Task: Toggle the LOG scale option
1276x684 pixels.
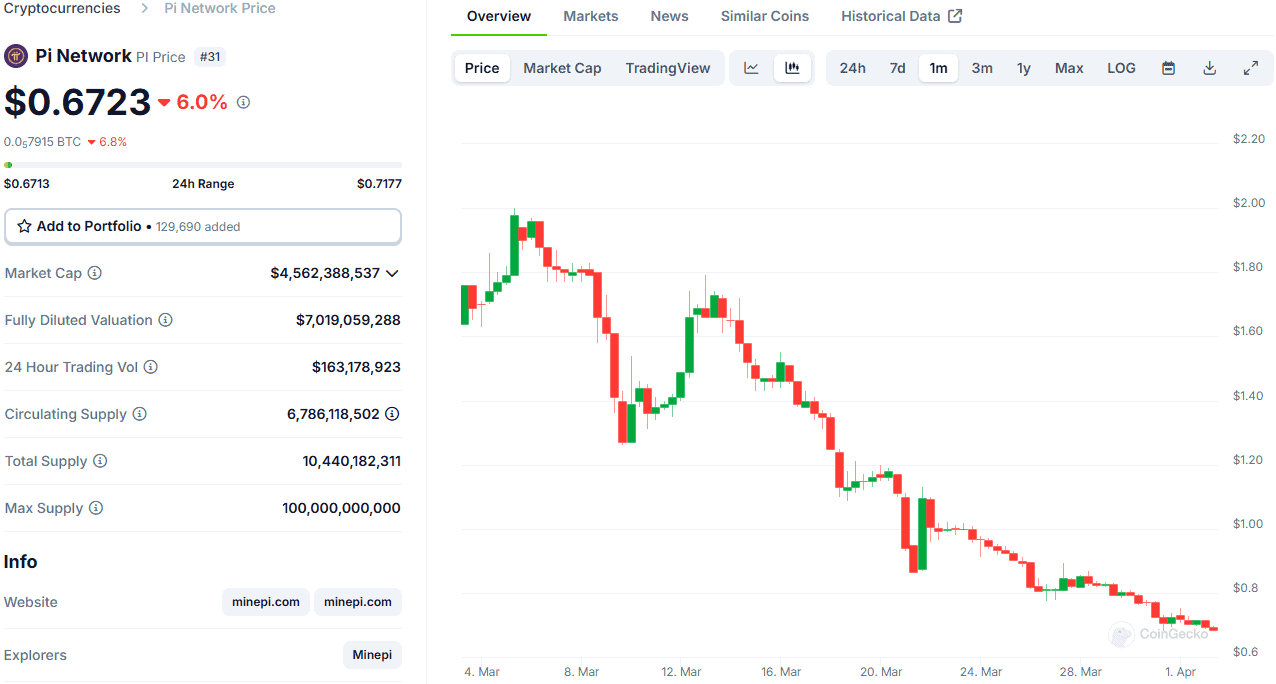Action: pos(1121,68)
